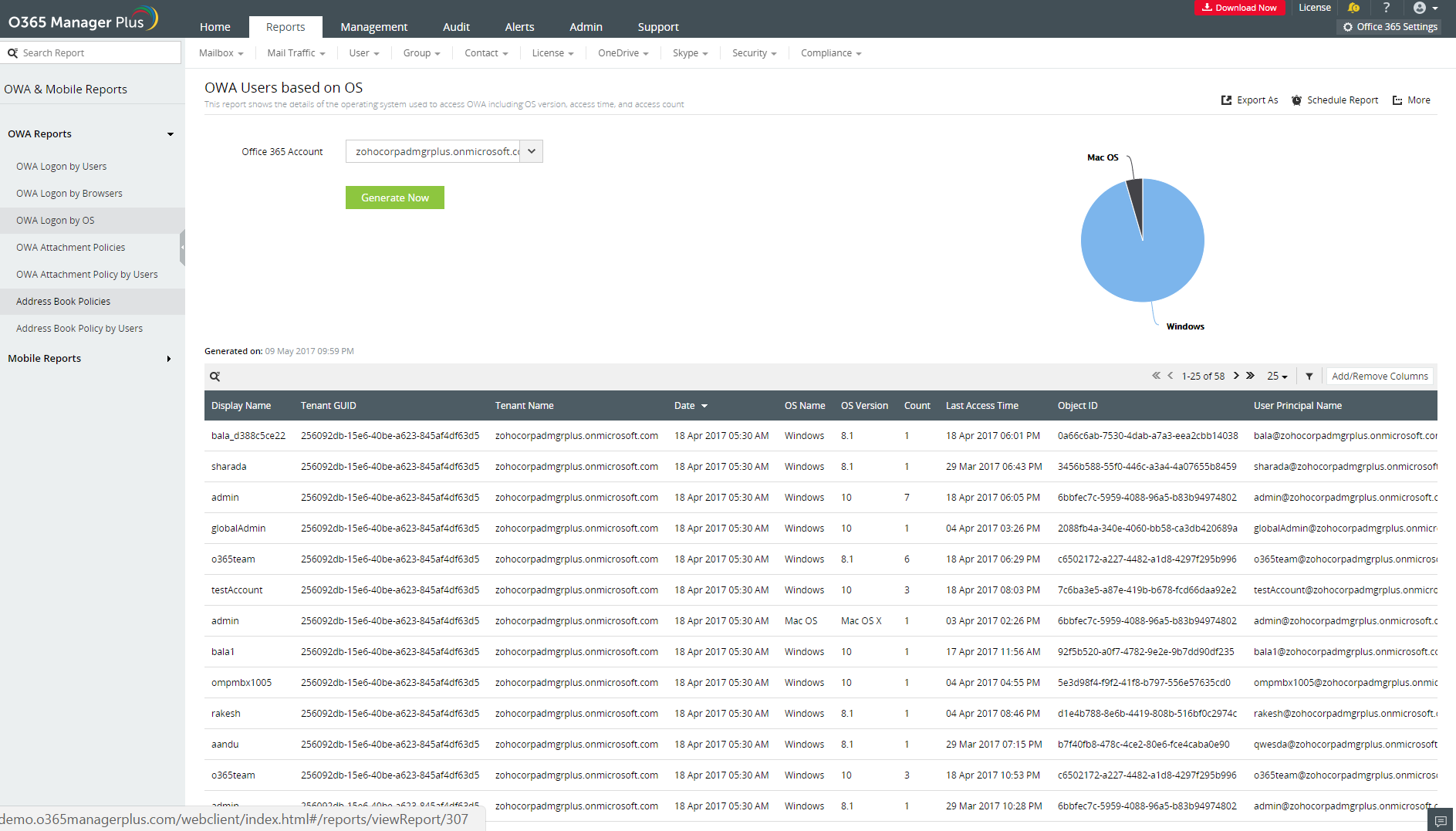The width and height of the screenshot is (1456, 831).
Task: Click the filter funnel icon
Action: tap(1309, 377)
